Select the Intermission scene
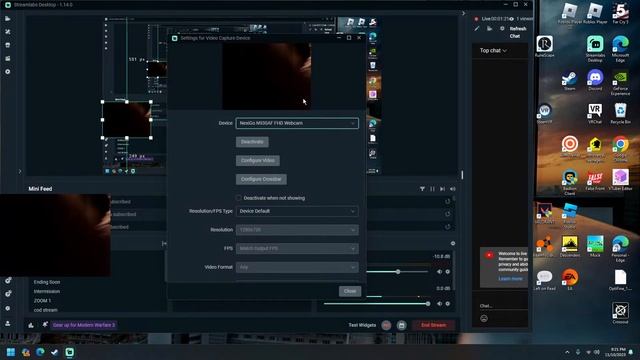The image size is (640, 360). [x=47, y=291]
